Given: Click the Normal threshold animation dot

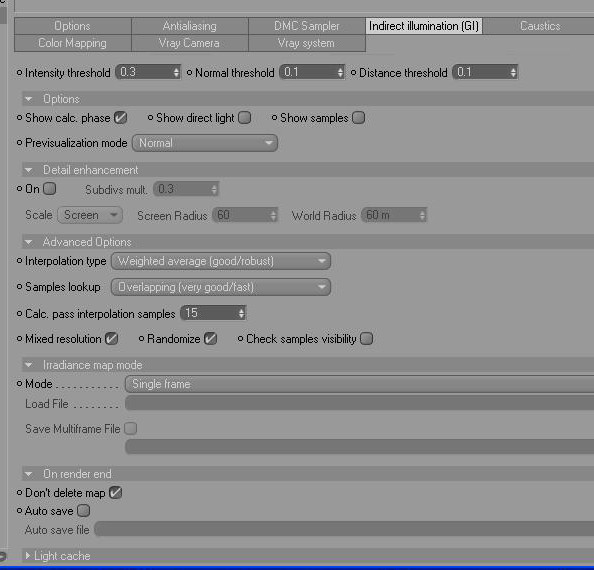Looking at the screenshot, I should click(x=189, y=72).
